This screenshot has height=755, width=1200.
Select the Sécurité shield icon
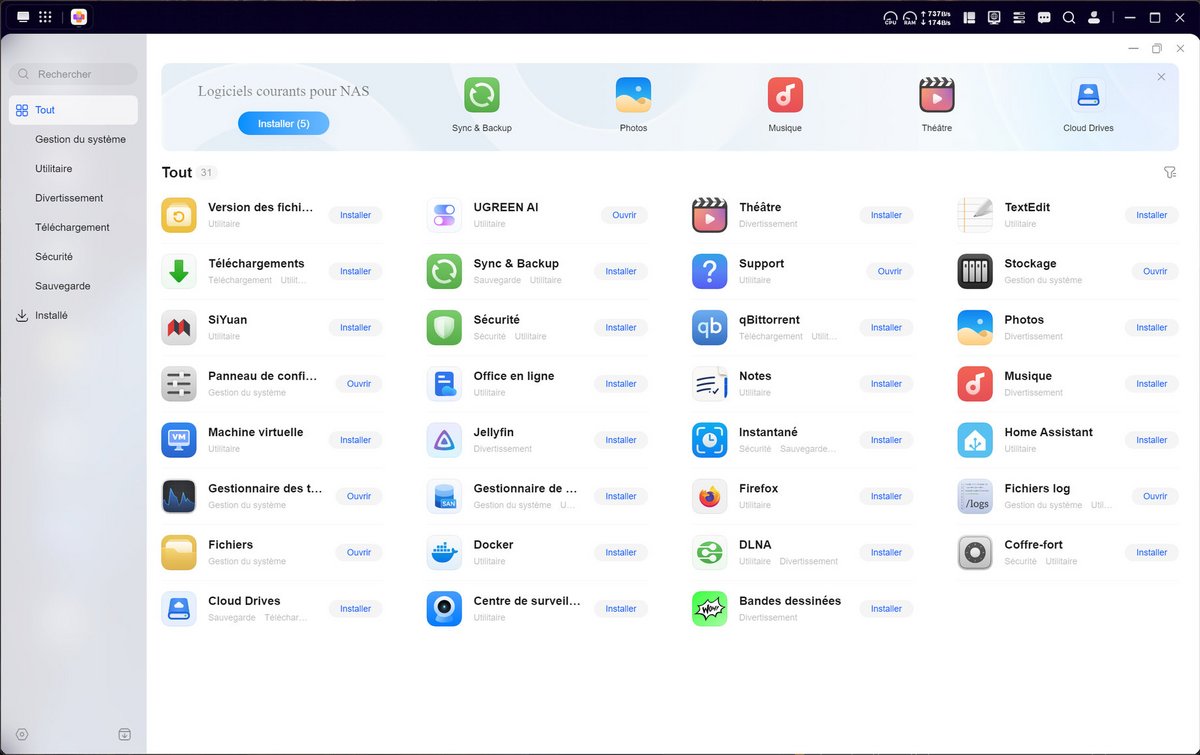(444, 327)
